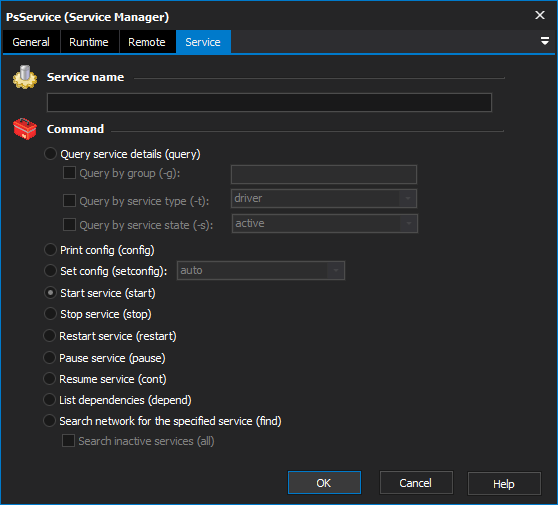
Task: Enable Search inactive services checkbox
Action: (x=68, y=441)
